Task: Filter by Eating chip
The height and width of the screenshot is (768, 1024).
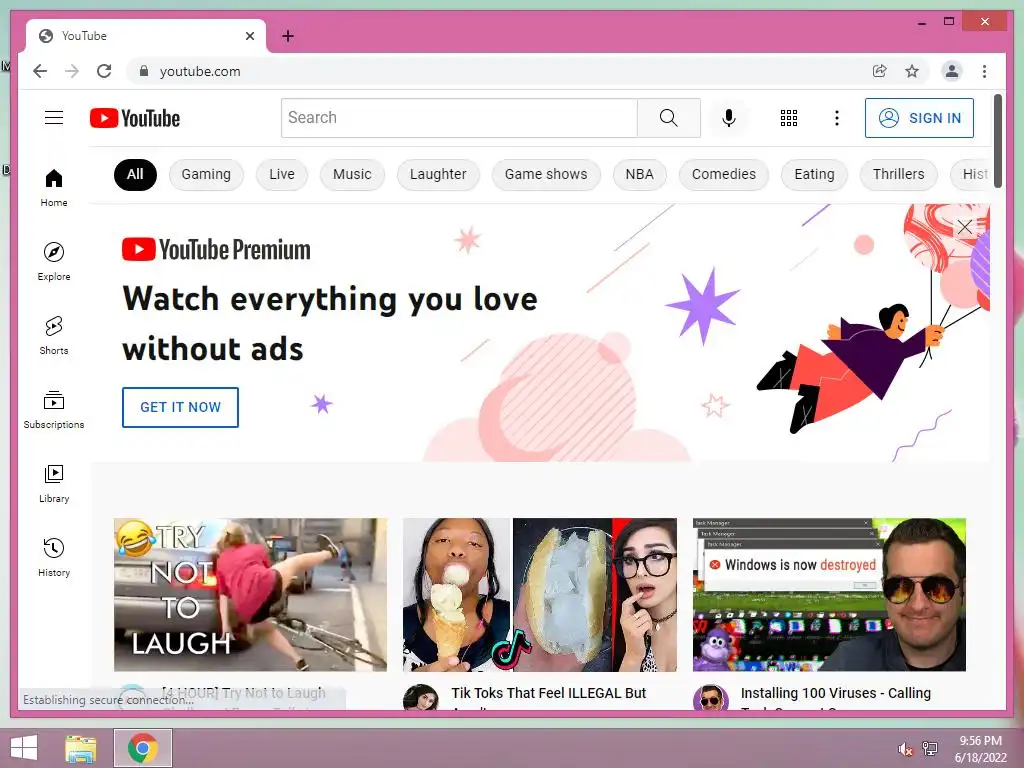Action: pyautogui.click(x=814, y=174)
